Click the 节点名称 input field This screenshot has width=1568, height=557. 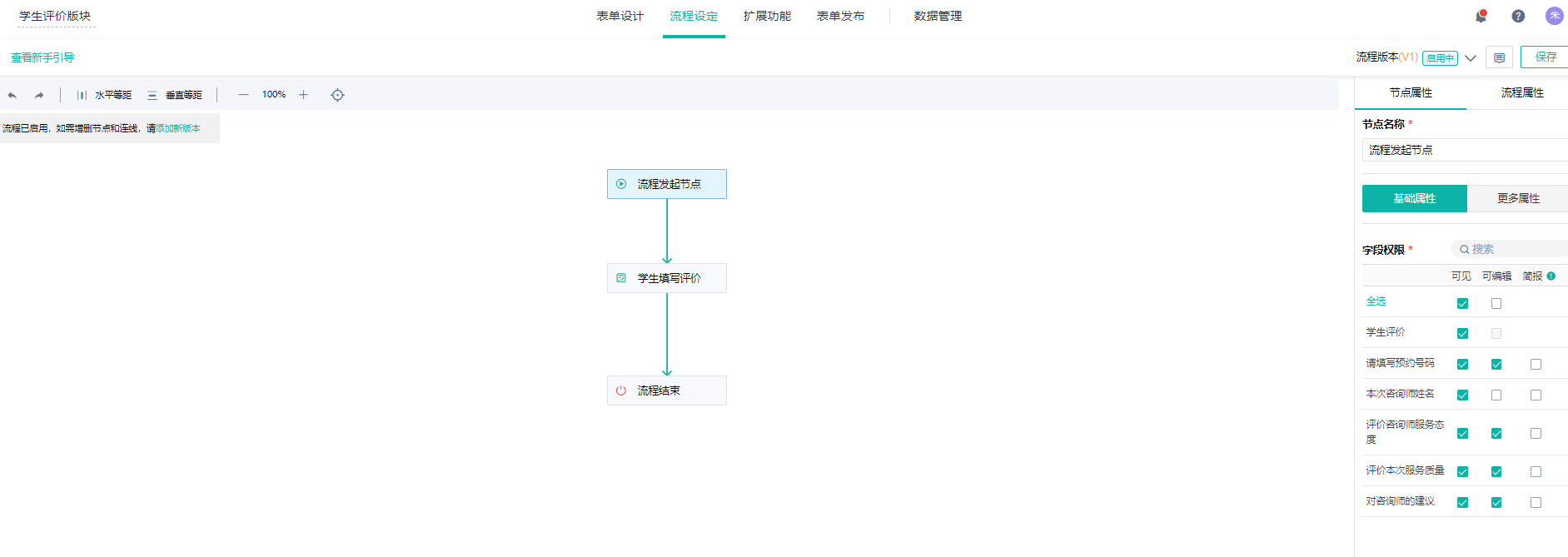1464,150
